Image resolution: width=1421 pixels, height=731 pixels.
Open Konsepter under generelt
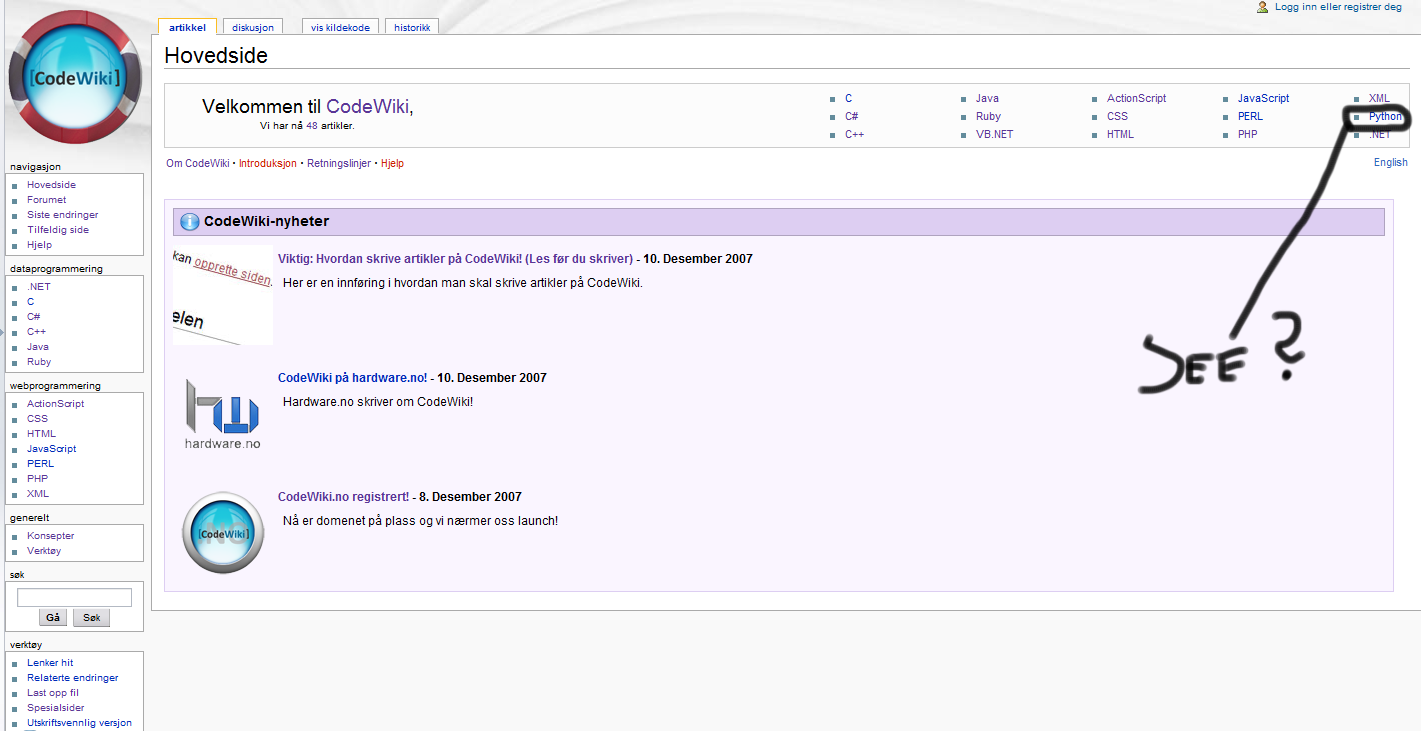click(x=50, y=536)
